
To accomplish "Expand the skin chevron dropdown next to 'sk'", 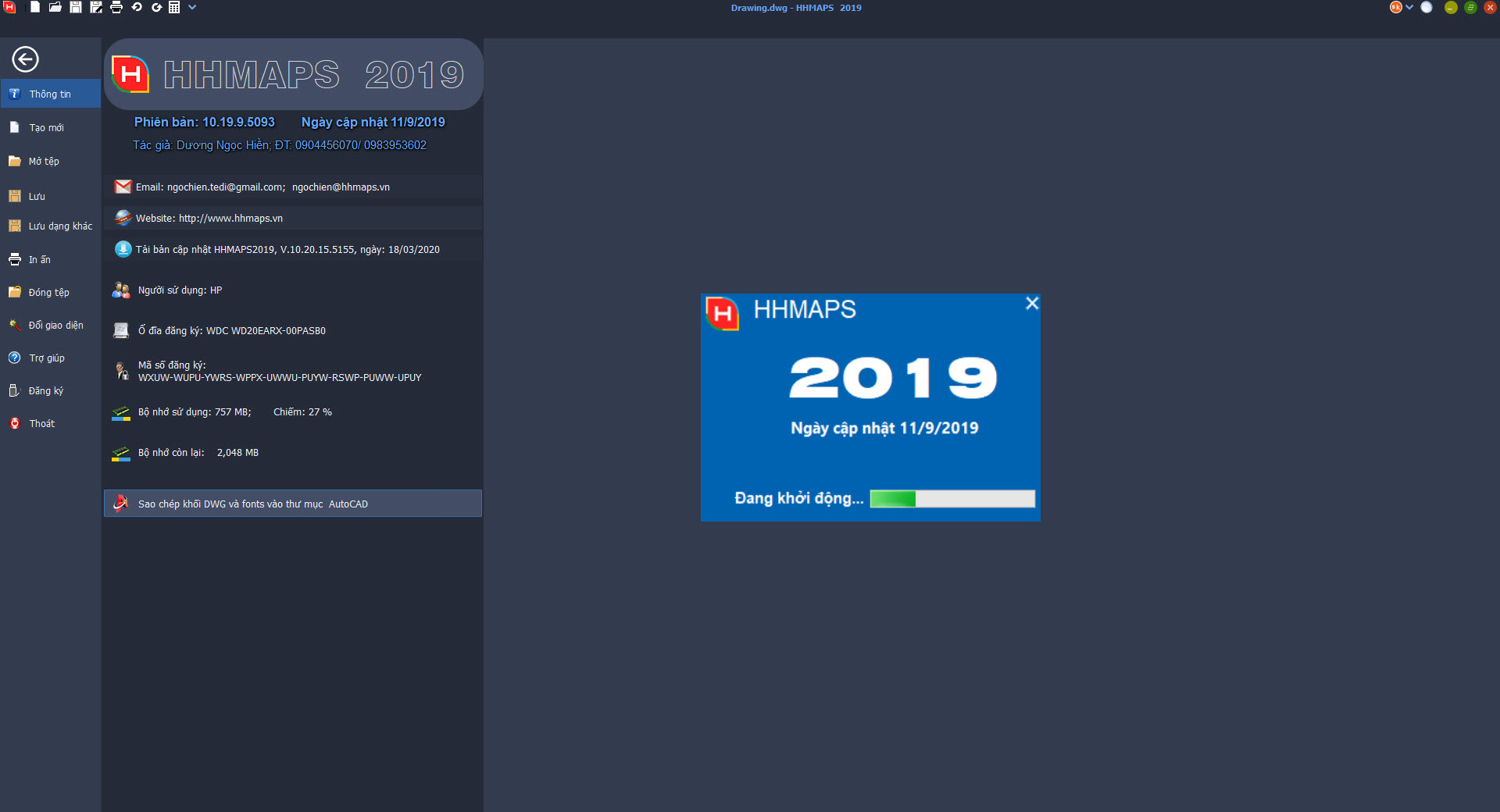I will click(x=1409, y=7).
